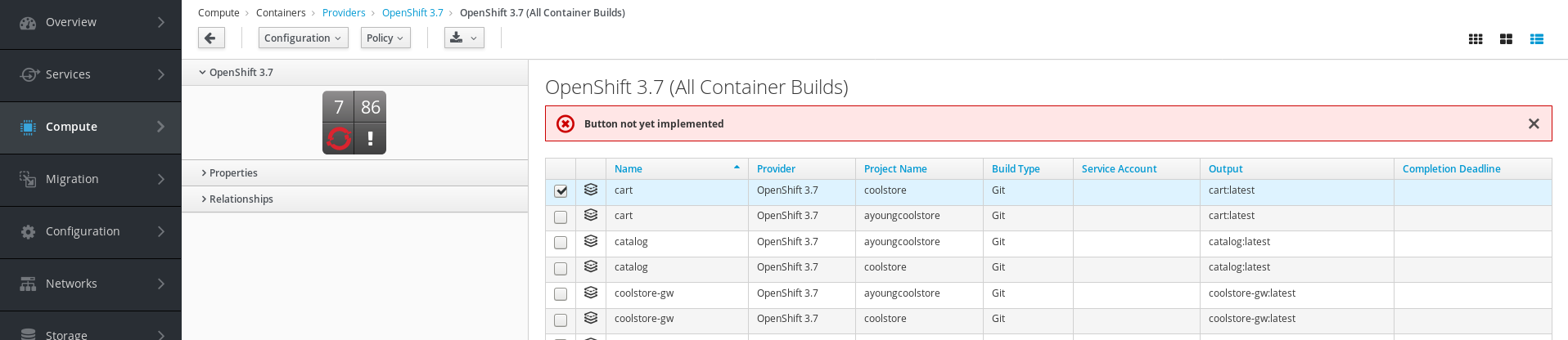Go to OpenShift 3.7 breadcrumb link
Screen dimensions: 1568x340
[412, 12]
